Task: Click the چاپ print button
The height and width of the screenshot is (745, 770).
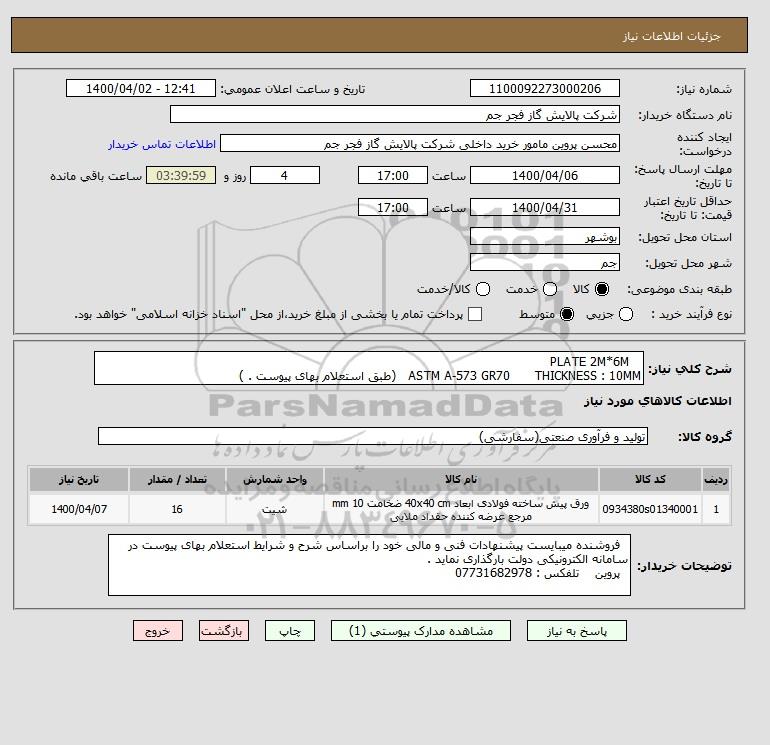Action: [x=290, y=631]
